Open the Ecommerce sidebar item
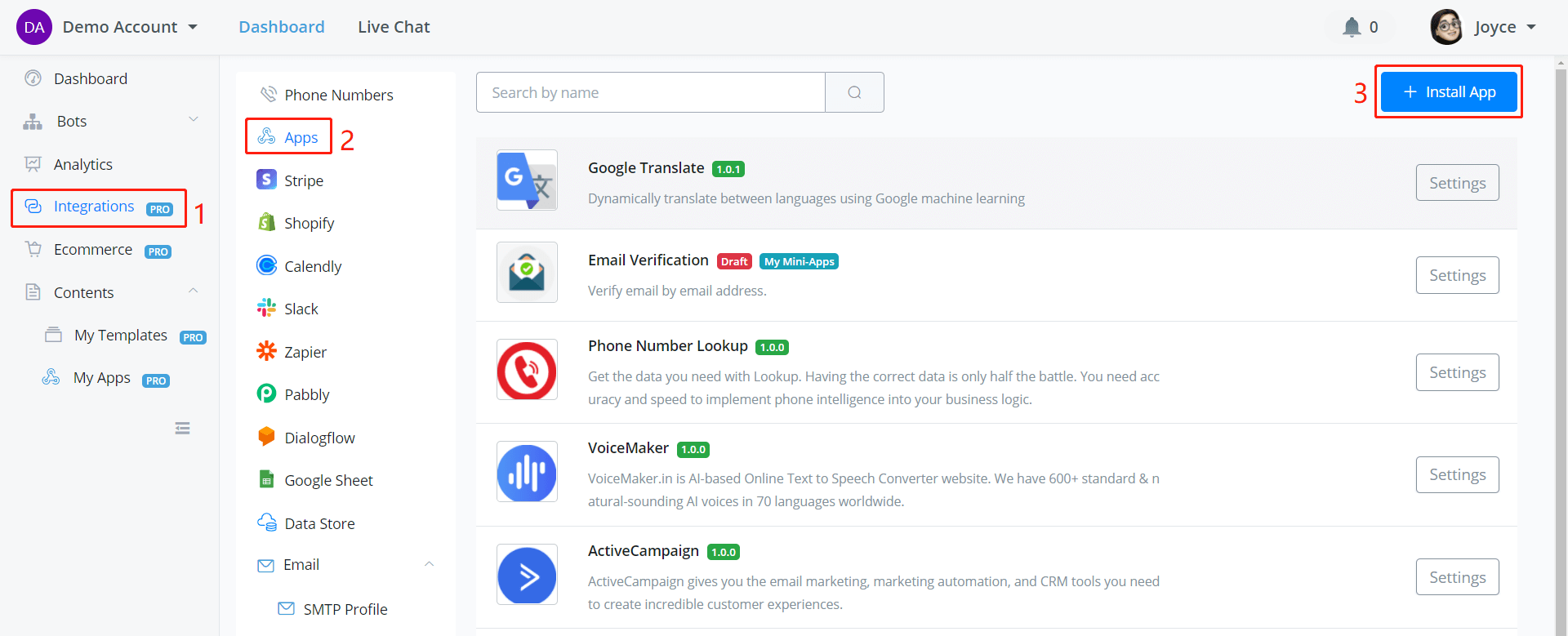This screenshot has height=636, width=1568. (93, 249)
